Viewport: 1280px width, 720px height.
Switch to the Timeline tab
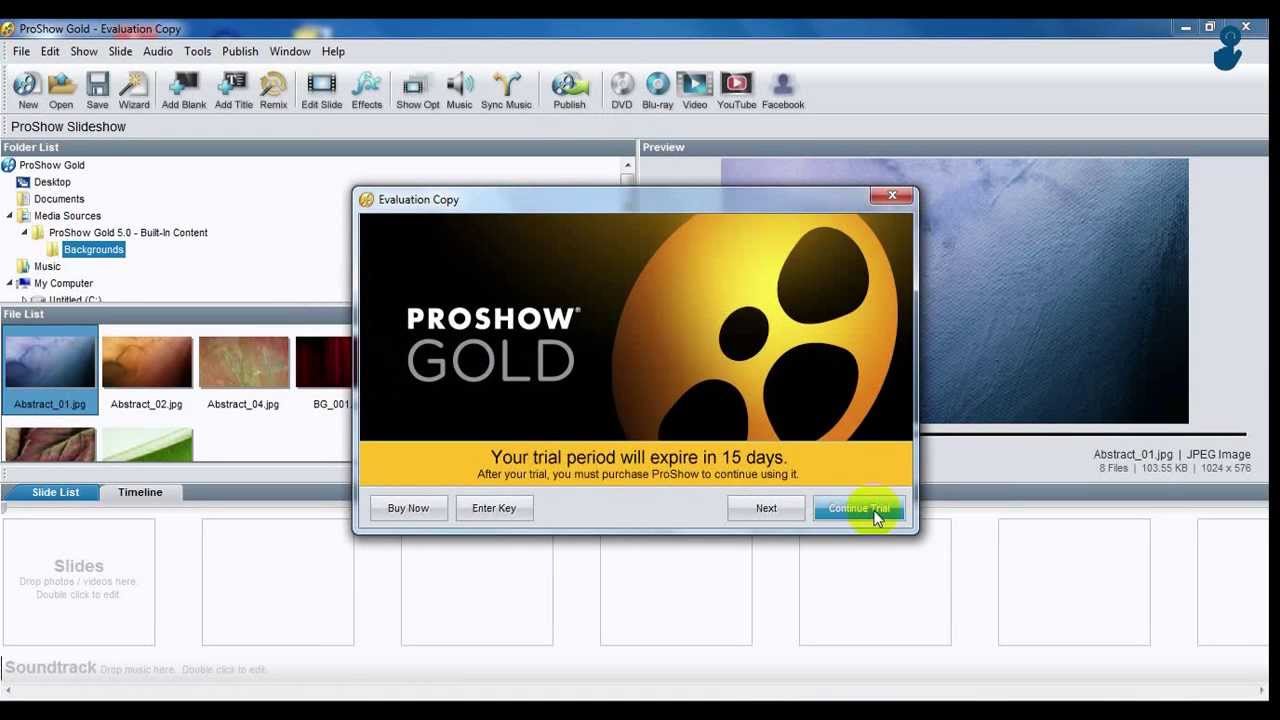140,492
